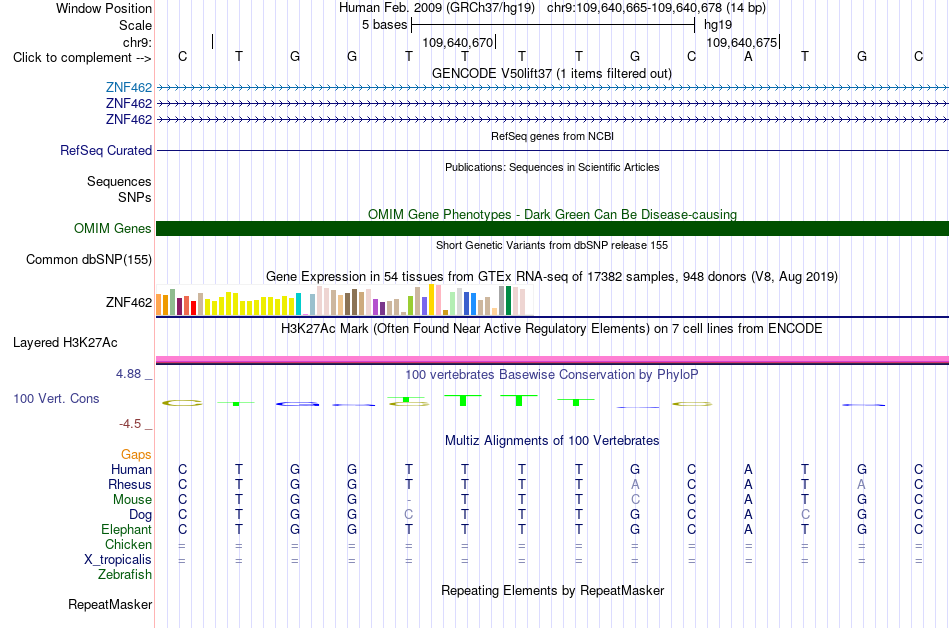Click the Layered H3K27Ac label
The width and height of the screenshot is (950, 628).
(65, 343)
